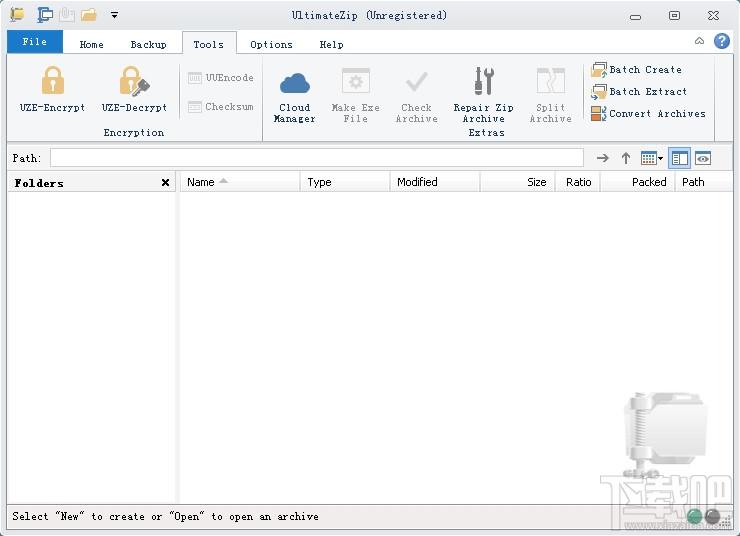Open the File menu
This screenshot has width=740, height=536.
pyautogui.click(x=35, y=42)
